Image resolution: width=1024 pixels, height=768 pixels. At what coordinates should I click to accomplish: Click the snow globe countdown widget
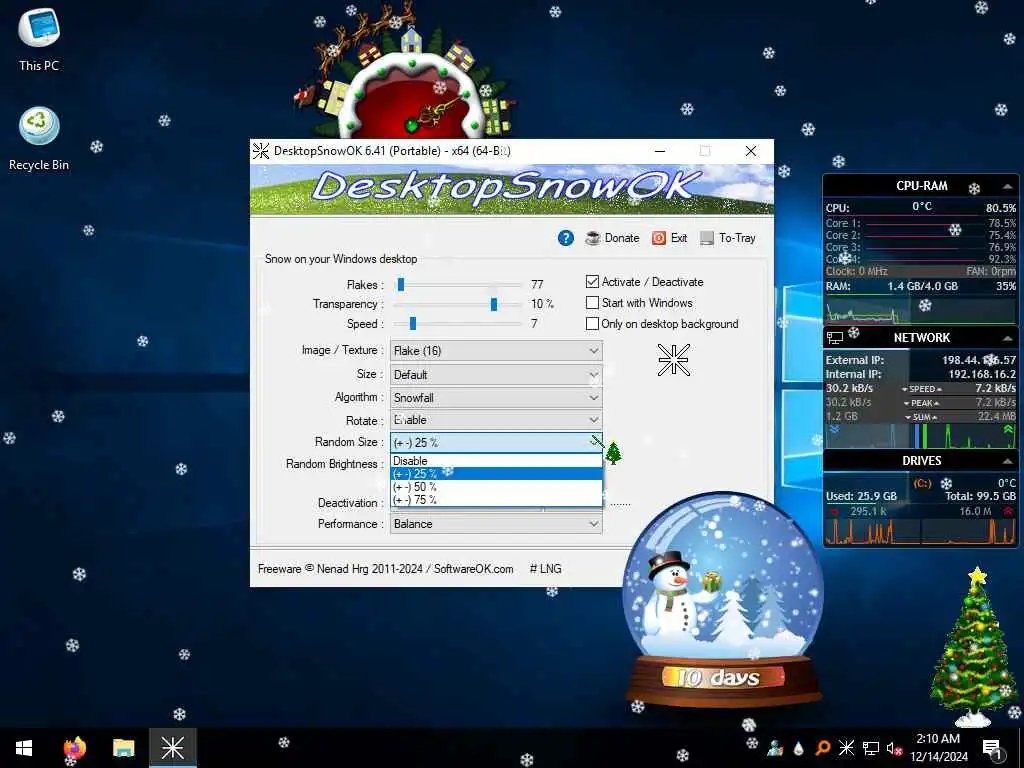(x=724, y=601)
